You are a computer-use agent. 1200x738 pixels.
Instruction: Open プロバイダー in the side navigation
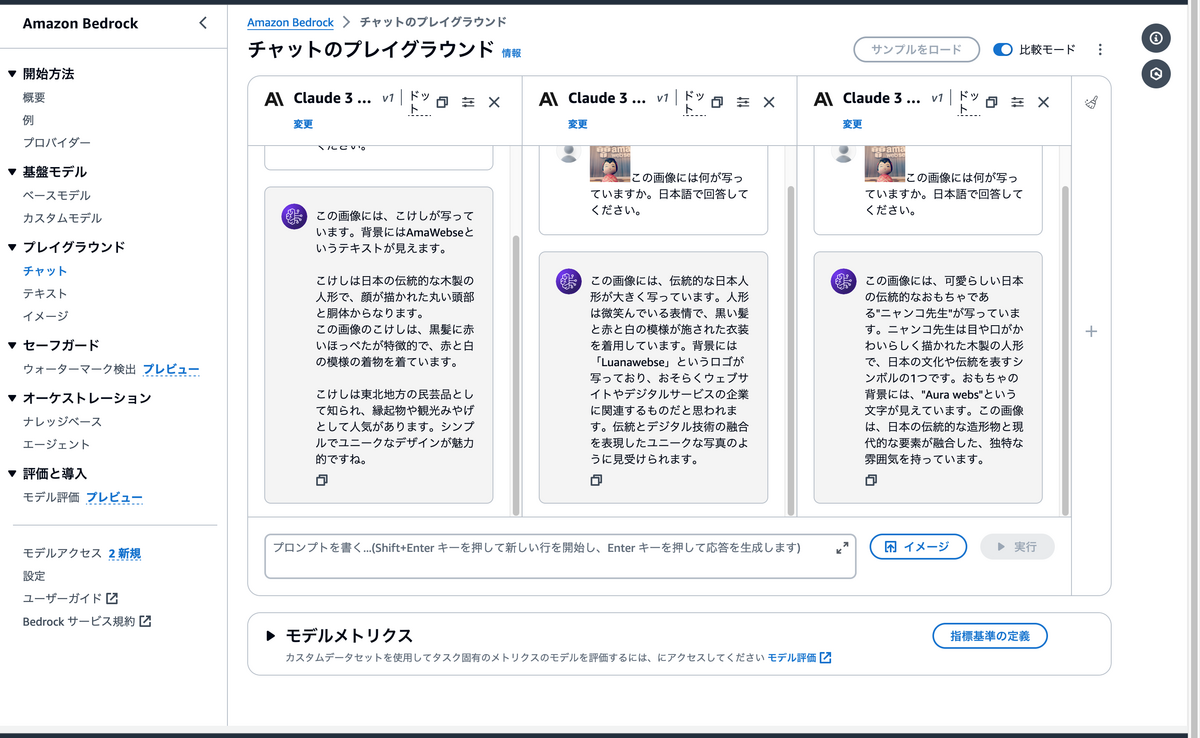[x=57, y=143]
